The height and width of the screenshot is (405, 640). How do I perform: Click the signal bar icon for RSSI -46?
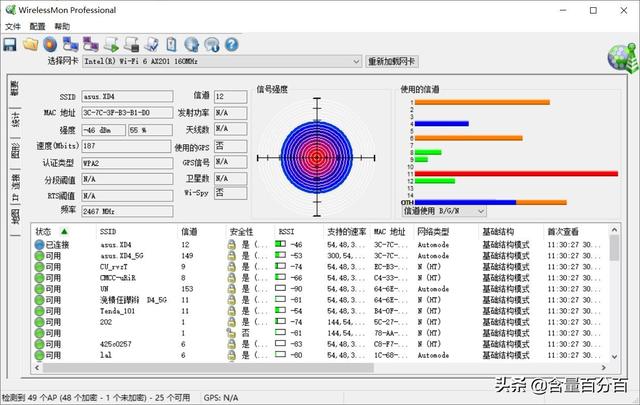coord(280,244)
